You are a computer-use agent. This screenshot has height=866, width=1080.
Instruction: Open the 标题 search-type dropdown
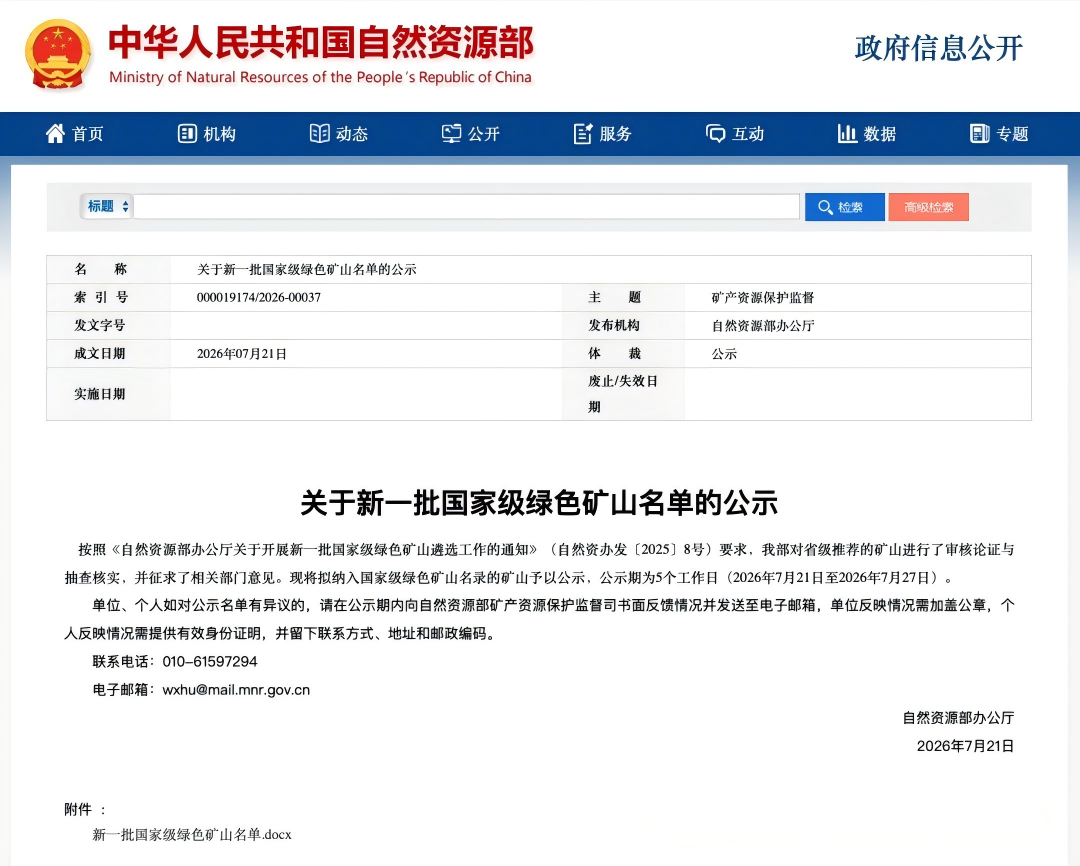click(107, 206)
